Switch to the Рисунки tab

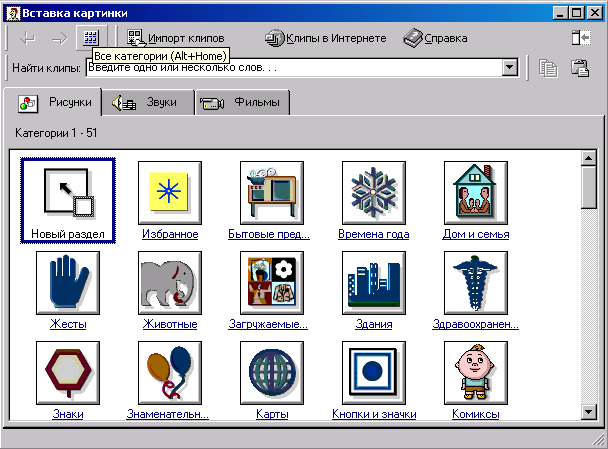[x=53, y=102]
